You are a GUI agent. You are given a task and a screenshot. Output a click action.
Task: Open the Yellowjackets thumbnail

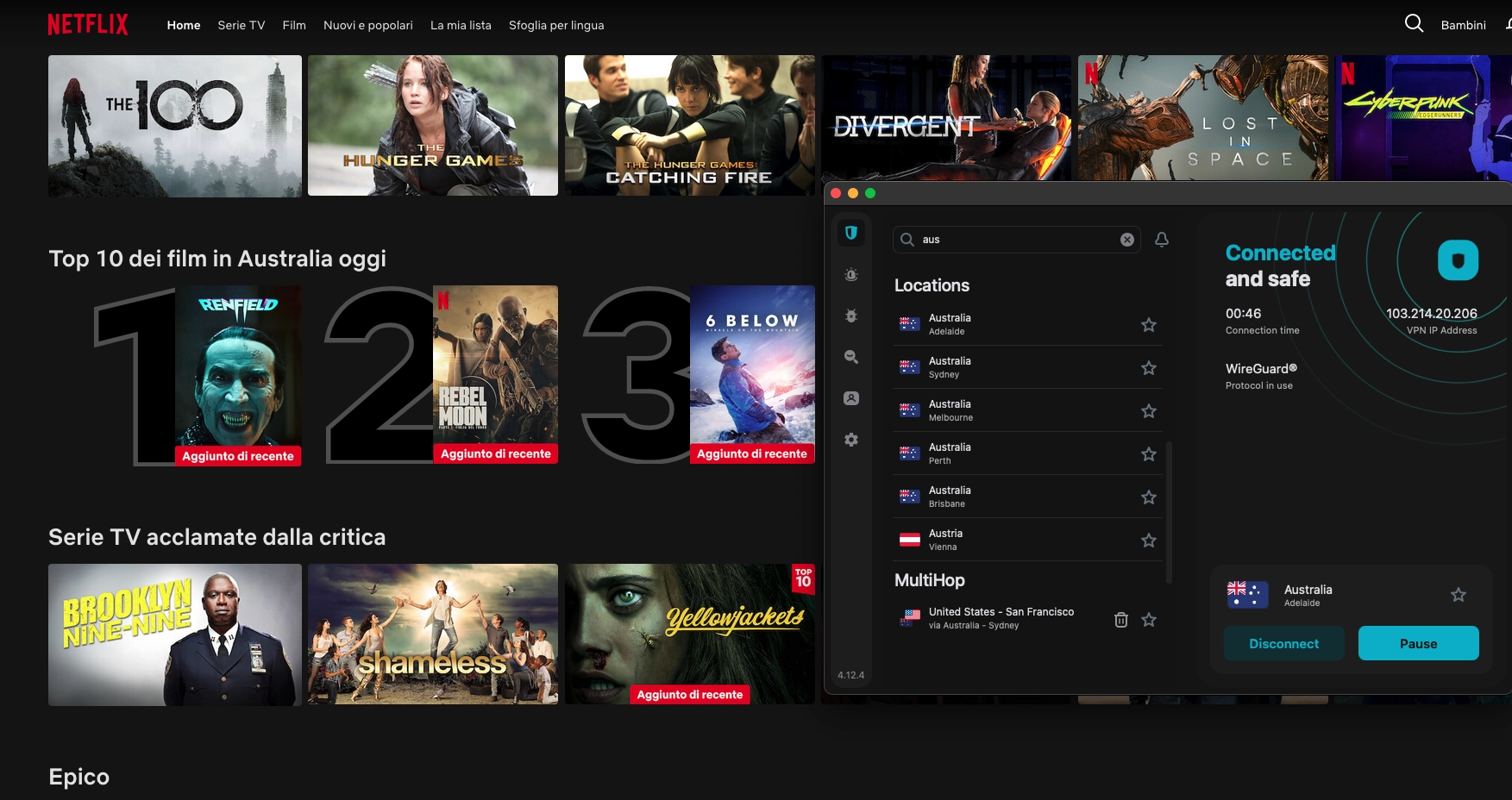point(690,634)
